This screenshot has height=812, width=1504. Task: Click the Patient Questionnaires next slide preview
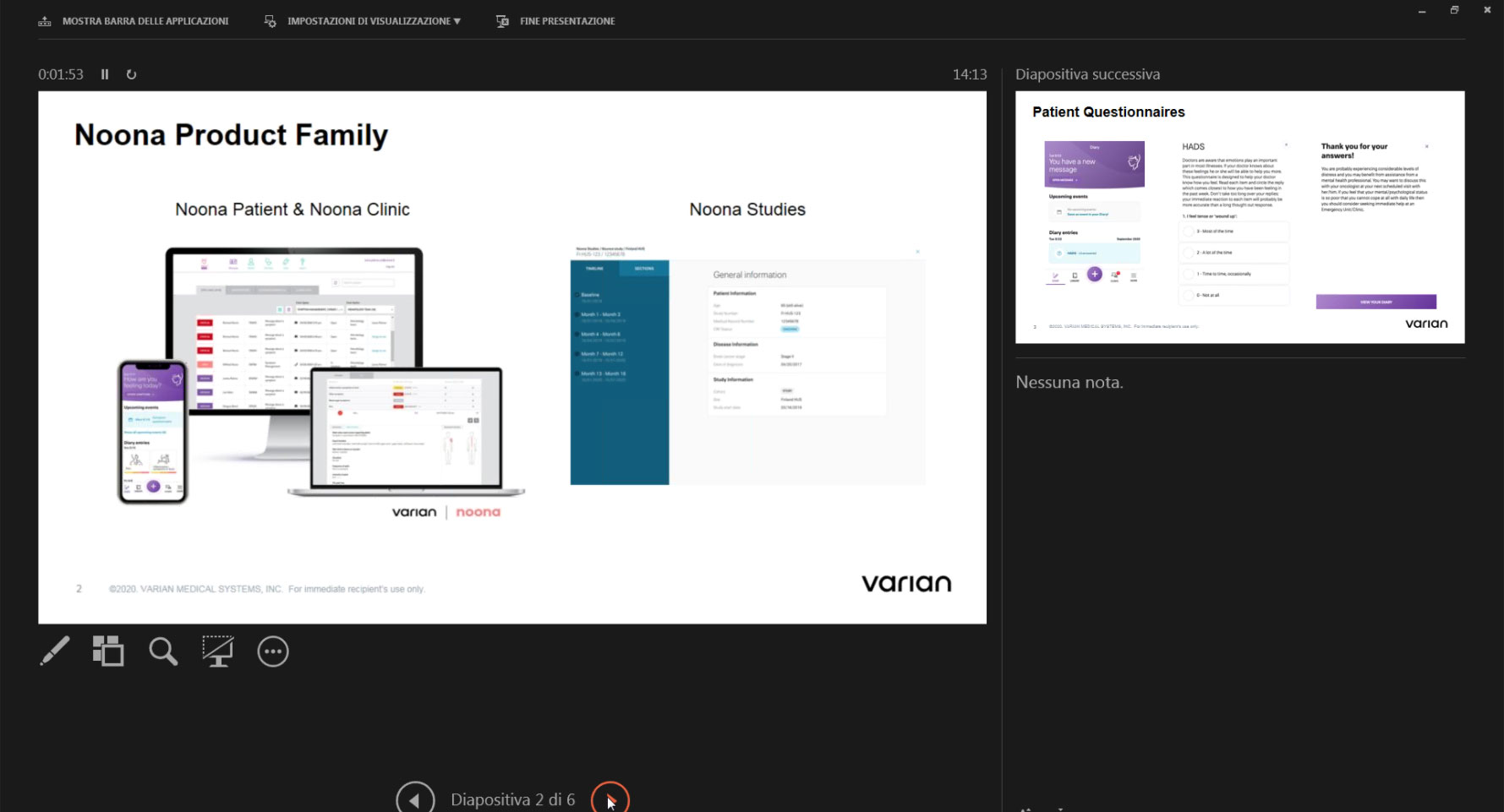tap(1239, 217)
